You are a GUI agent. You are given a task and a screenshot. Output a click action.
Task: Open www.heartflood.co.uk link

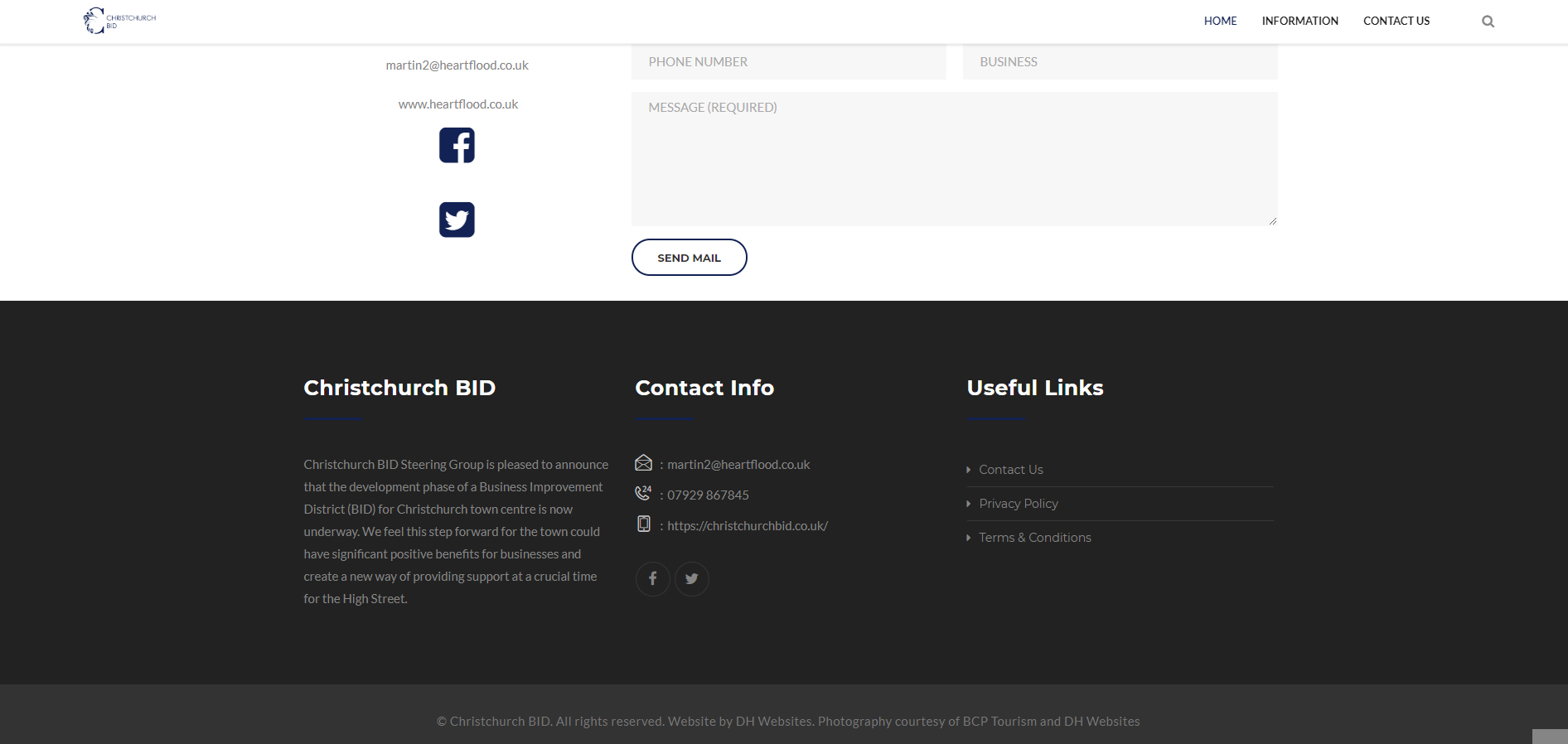tap(457, 104)
